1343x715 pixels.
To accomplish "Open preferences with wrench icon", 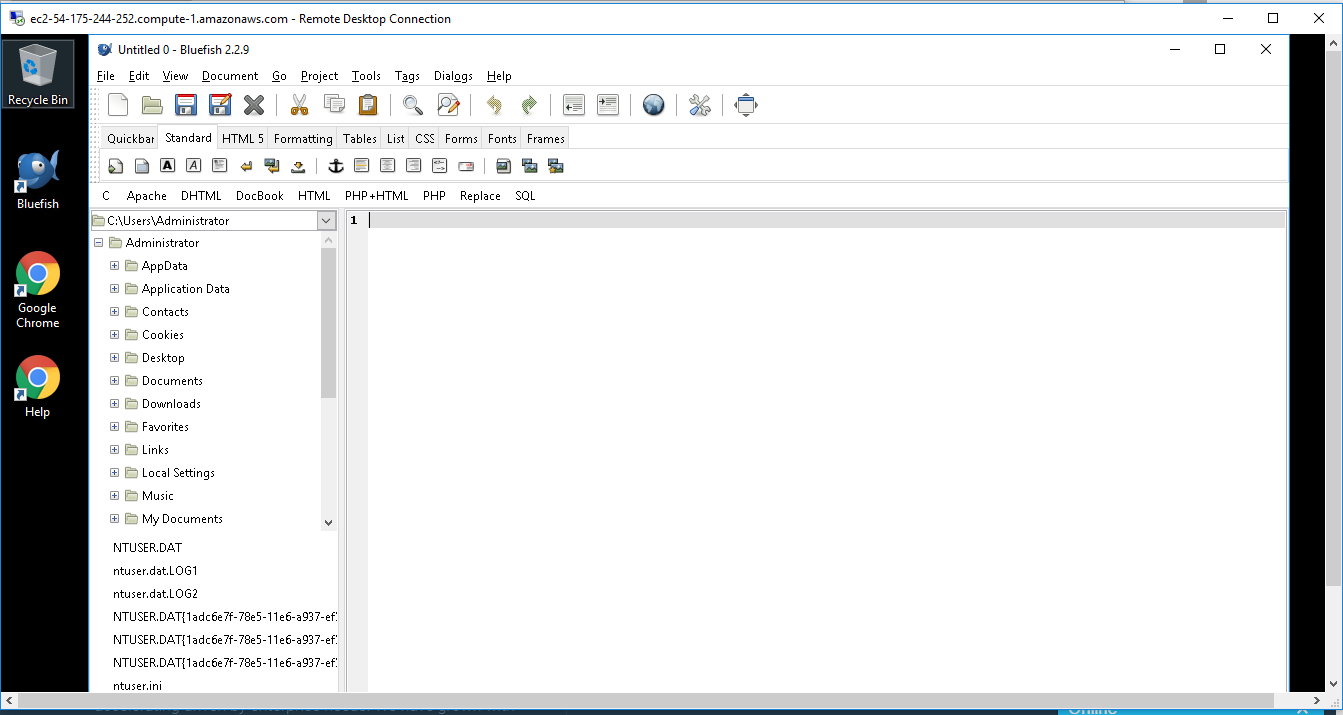I will pyautogui.click(x=700, y=105).
